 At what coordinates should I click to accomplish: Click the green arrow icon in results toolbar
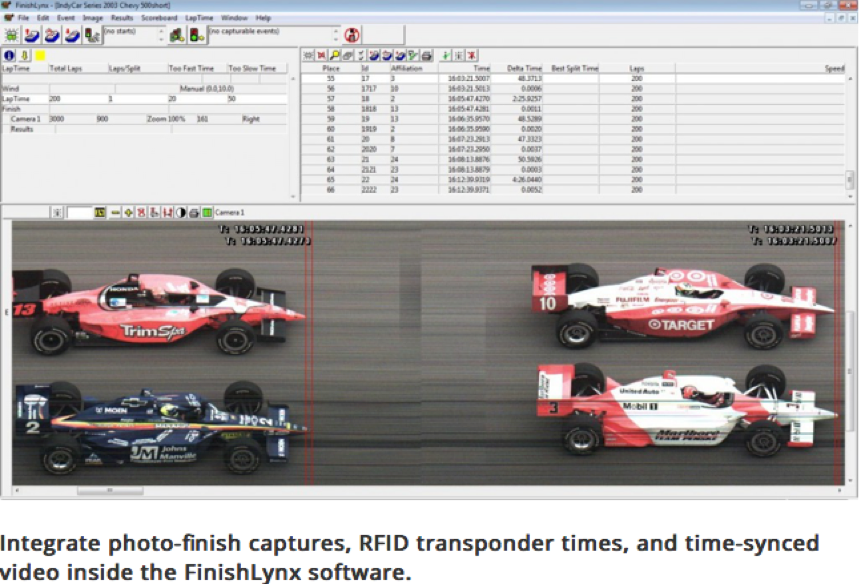tap(445, 55)
